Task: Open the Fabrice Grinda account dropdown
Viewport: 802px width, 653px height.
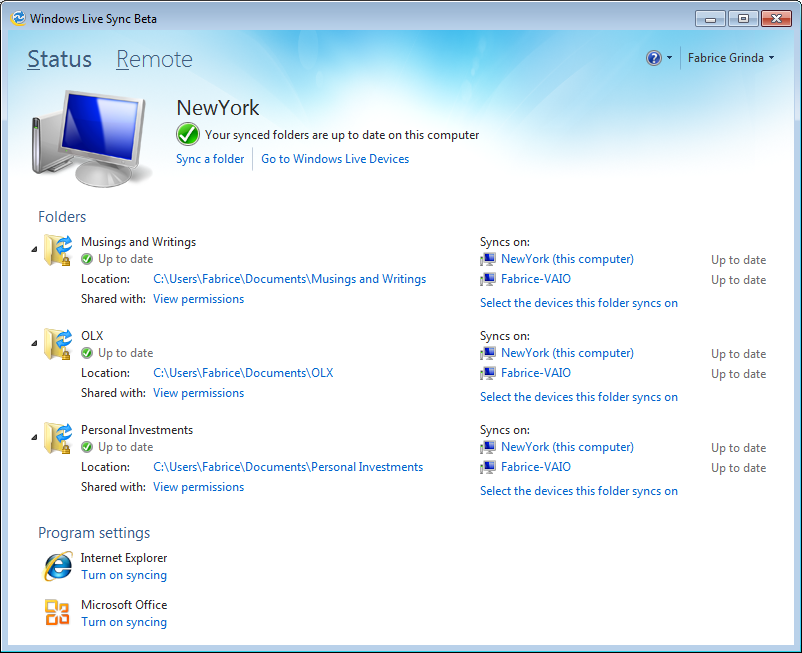Action: tap(731, 58)
